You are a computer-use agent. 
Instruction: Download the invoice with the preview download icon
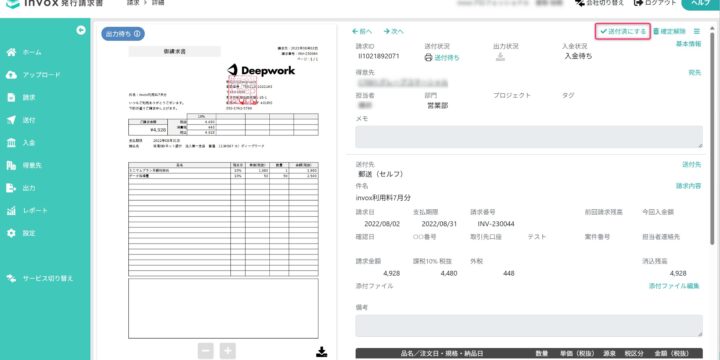[322, 352]
